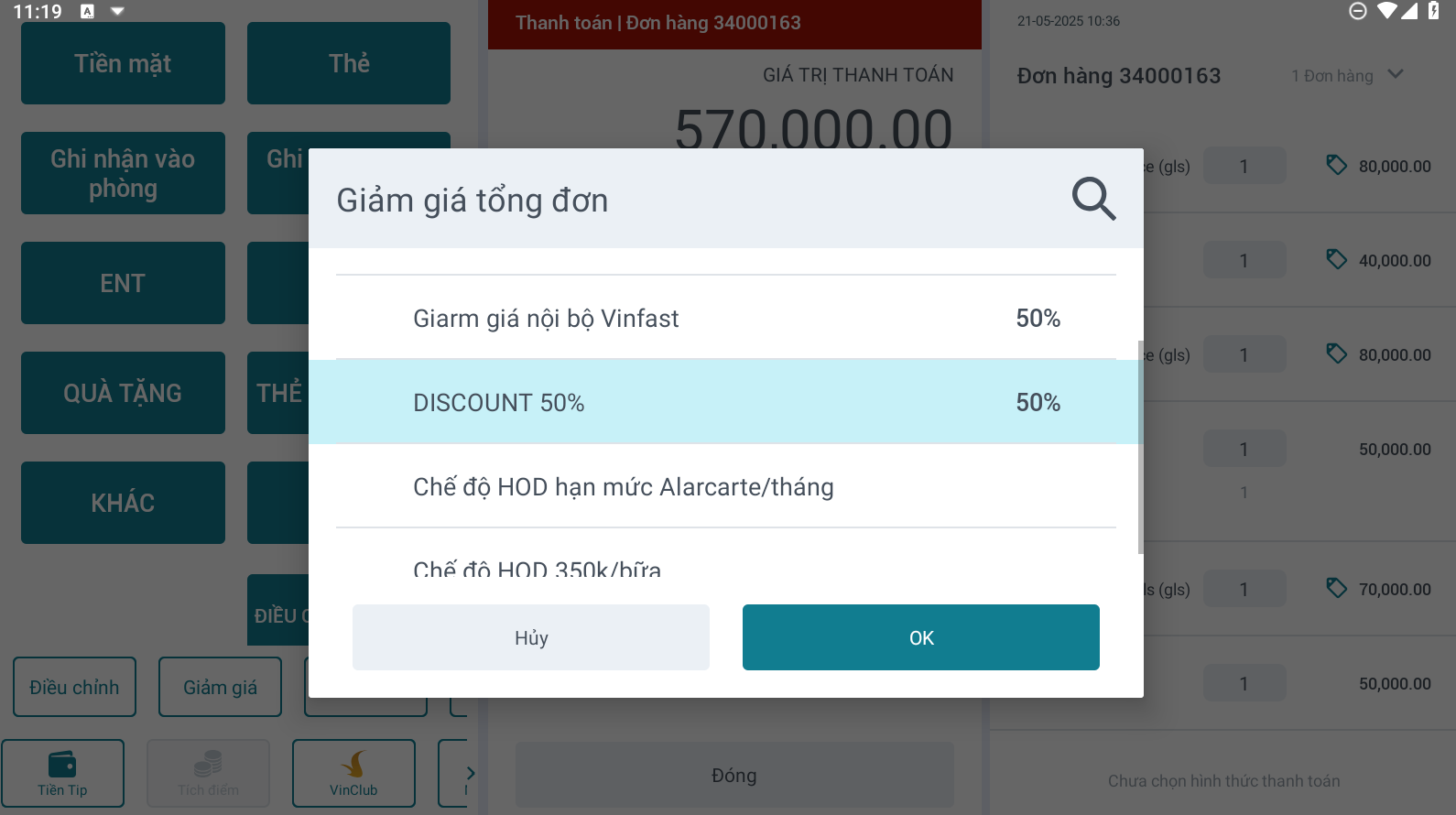Open the VinClub icon button
This screenshot has width=1456, height=815.
click(x=353, y=764)
